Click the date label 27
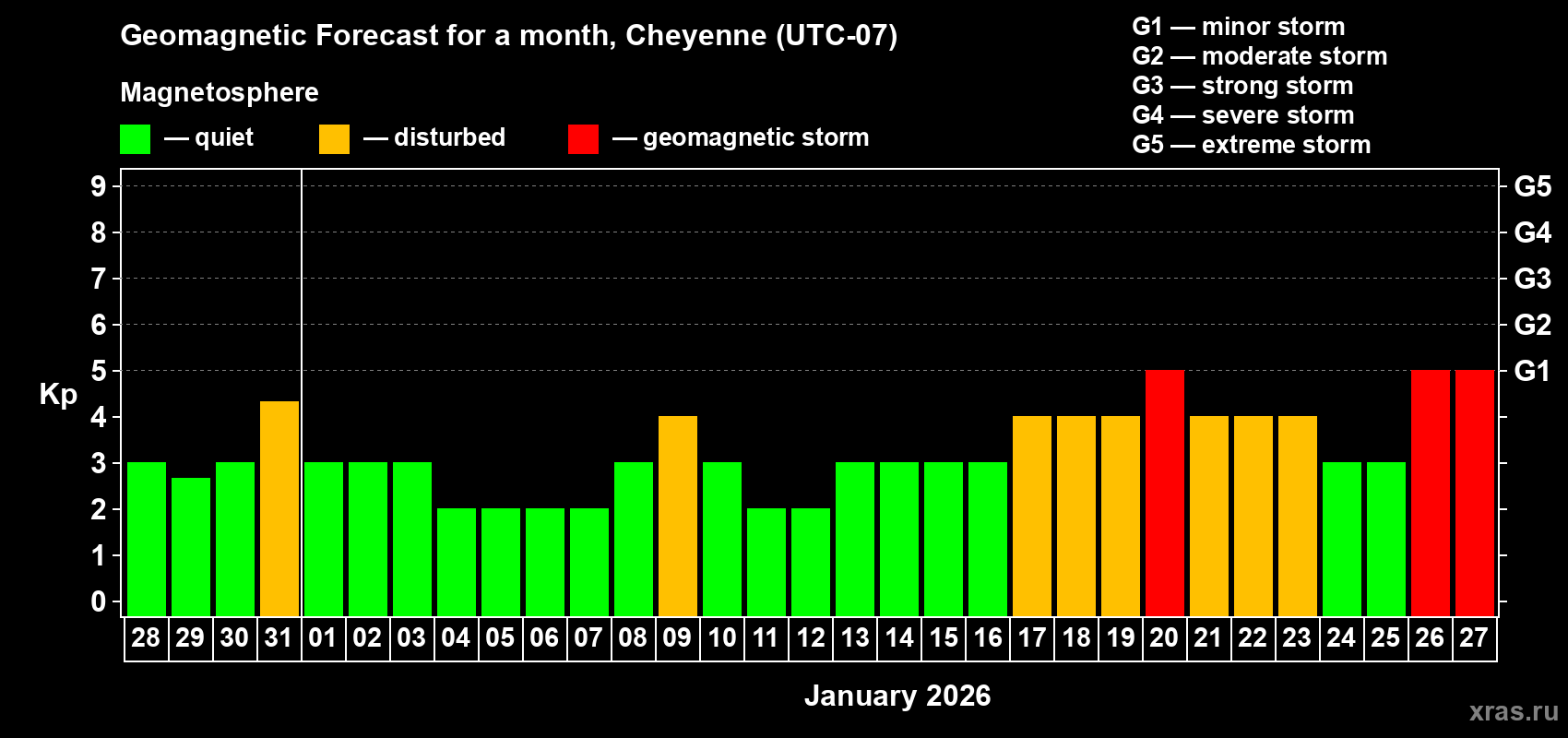Viewport: 1568px width, 738px height. point(1474,637)
